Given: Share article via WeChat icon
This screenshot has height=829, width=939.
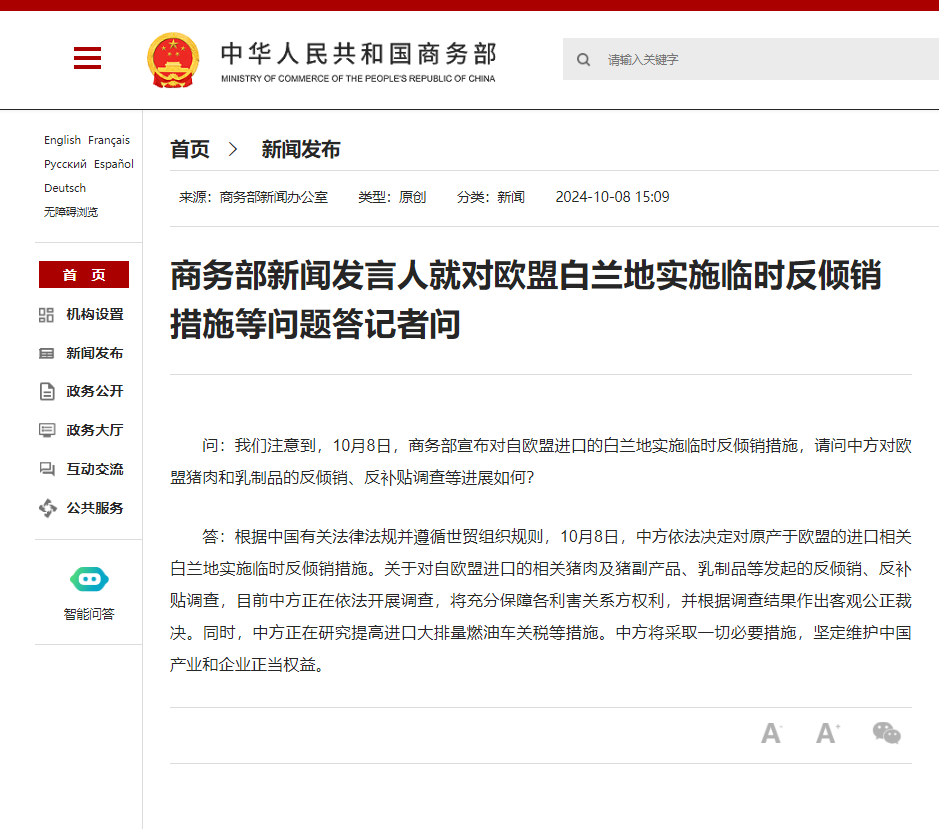Looking at the screenshot, I should pyautogui.click(x=886, y=733).
